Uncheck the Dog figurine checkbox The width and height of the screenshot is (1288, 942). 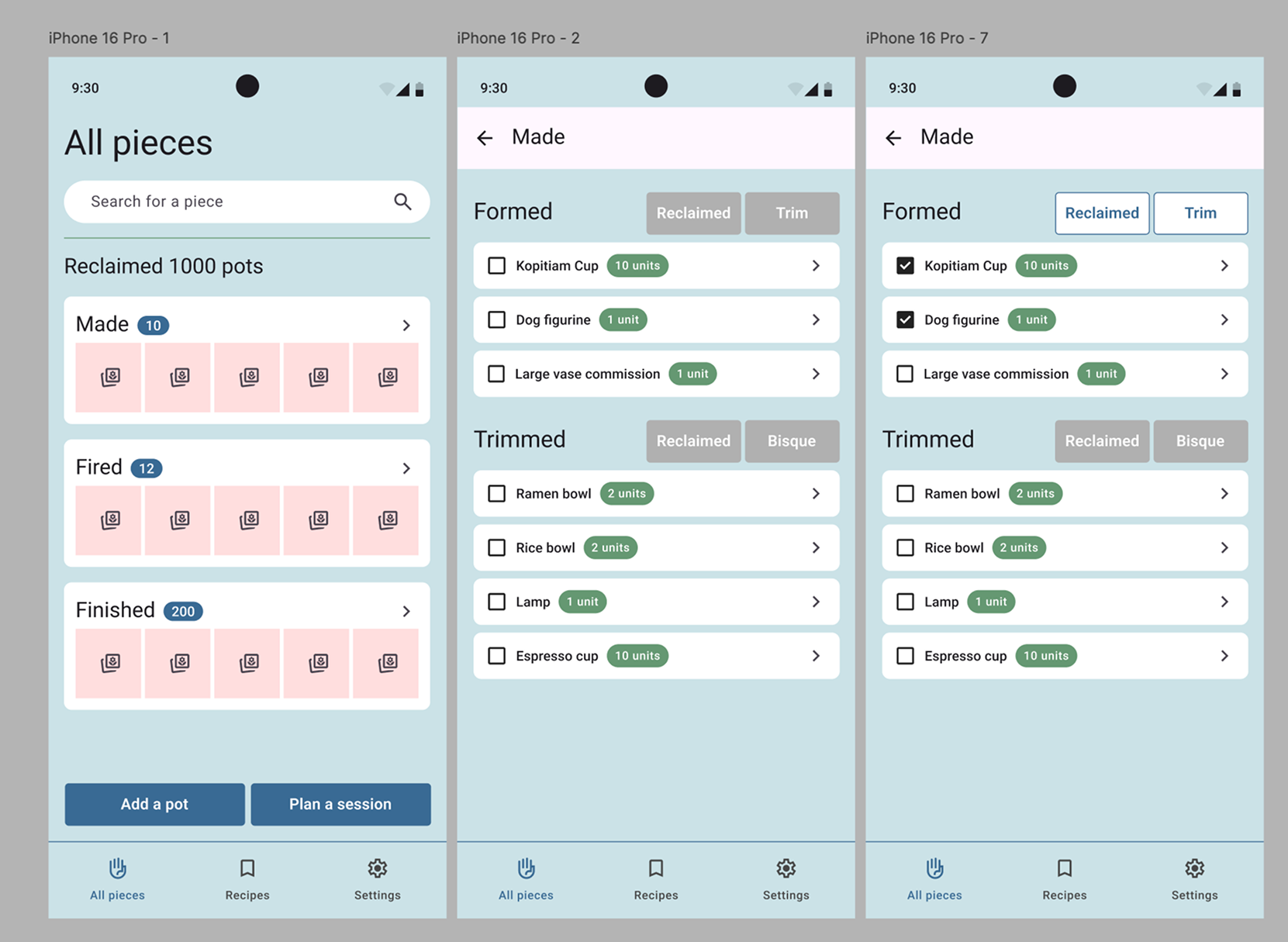click(905, 319)
